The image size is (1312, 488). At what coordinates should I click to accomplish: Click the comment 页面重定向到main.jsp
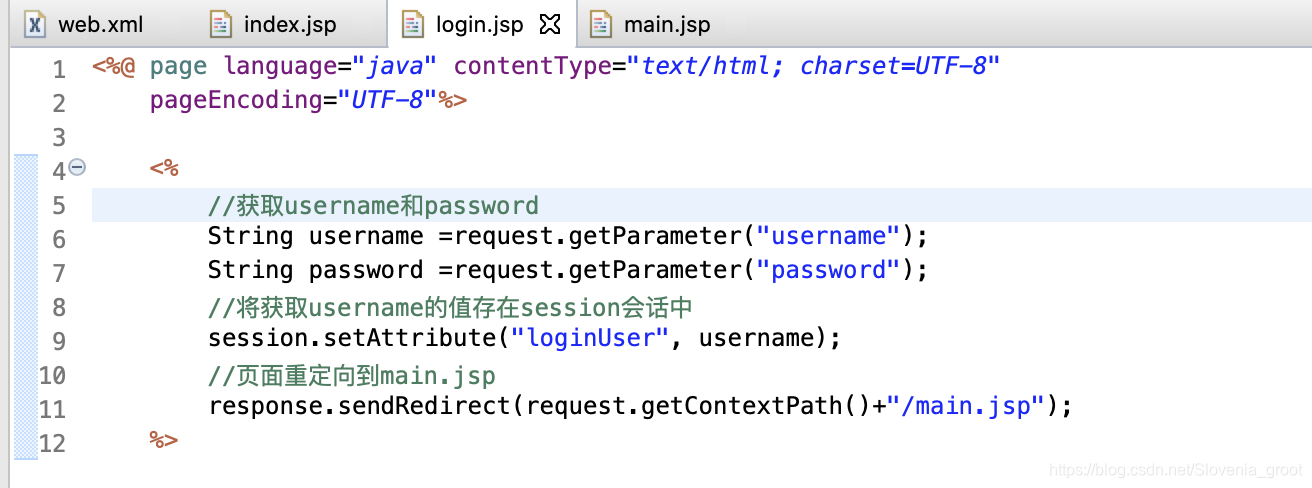click(352, 376)
